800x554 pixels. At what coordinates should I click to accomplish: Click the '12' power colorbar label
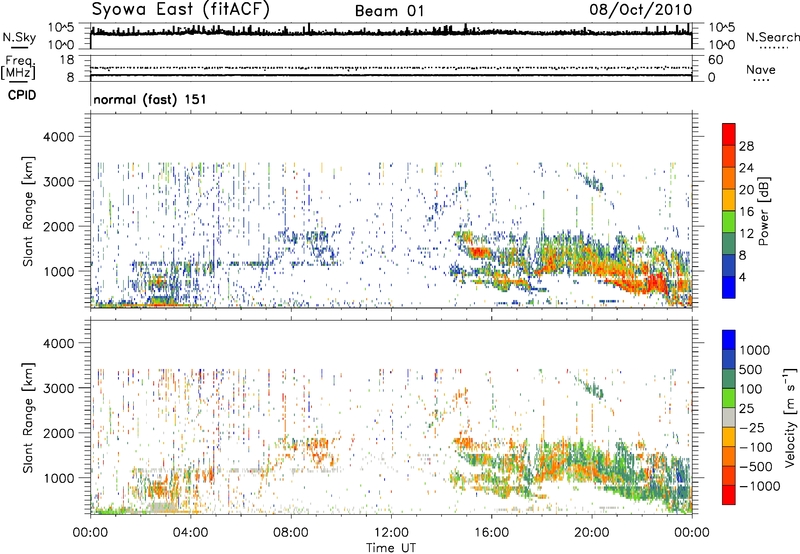(746, 234)
